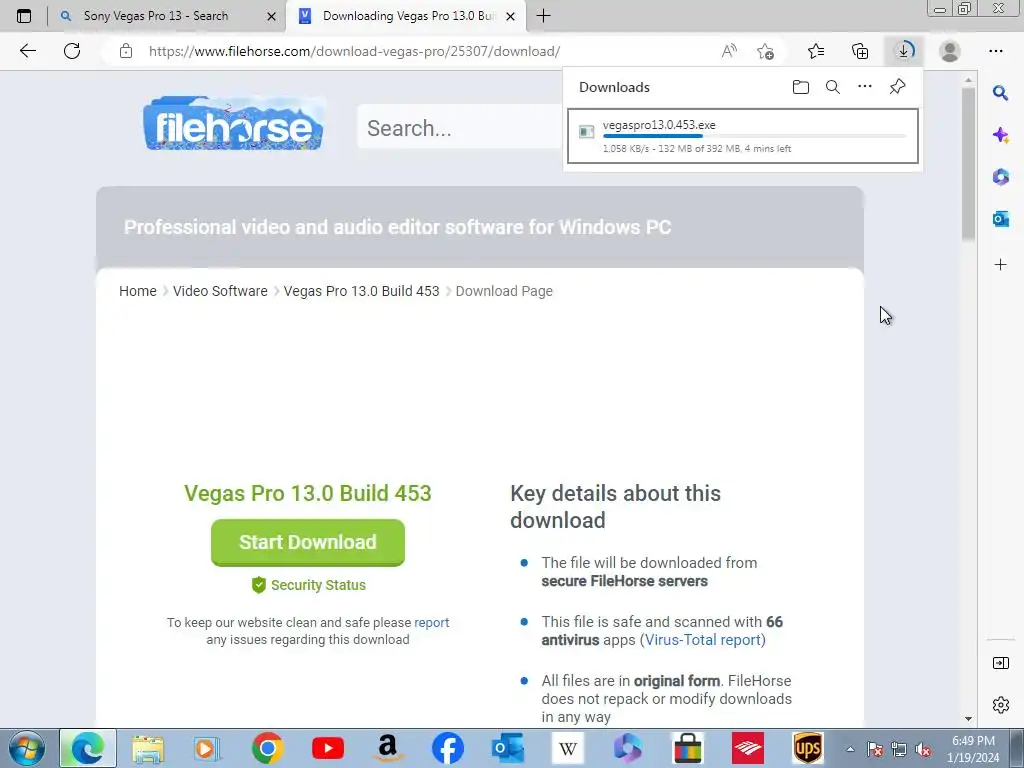Image resolution: width=1024 pixels, height=768 pixels.
Task: View site information lock icon
Action: [126, 51]
